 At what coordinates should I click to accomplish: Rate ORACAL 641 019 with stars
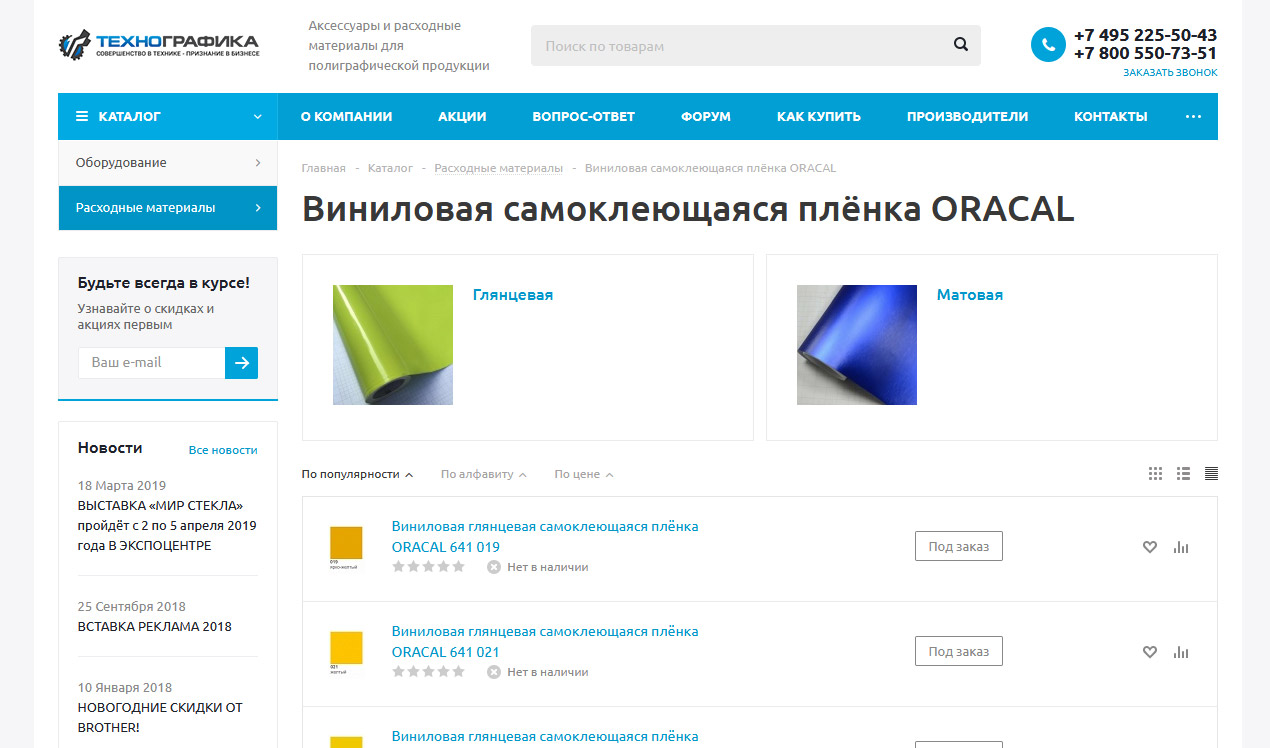[x=428, y=567]
